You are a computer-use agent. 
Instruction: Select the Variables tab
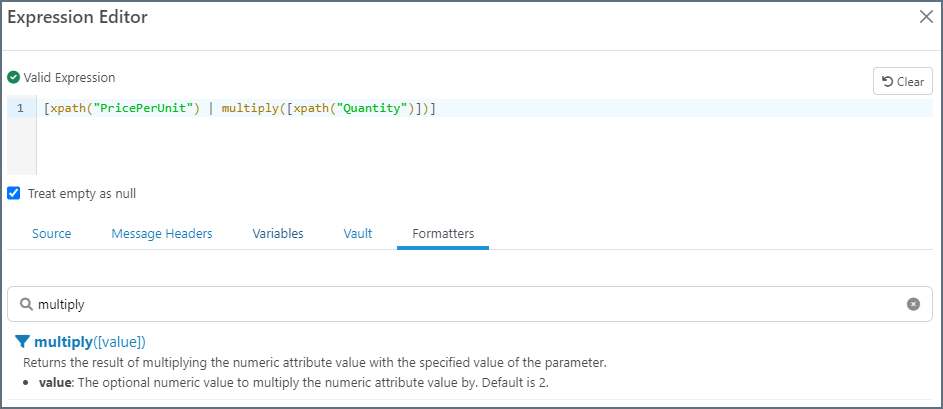coord(278,233)
